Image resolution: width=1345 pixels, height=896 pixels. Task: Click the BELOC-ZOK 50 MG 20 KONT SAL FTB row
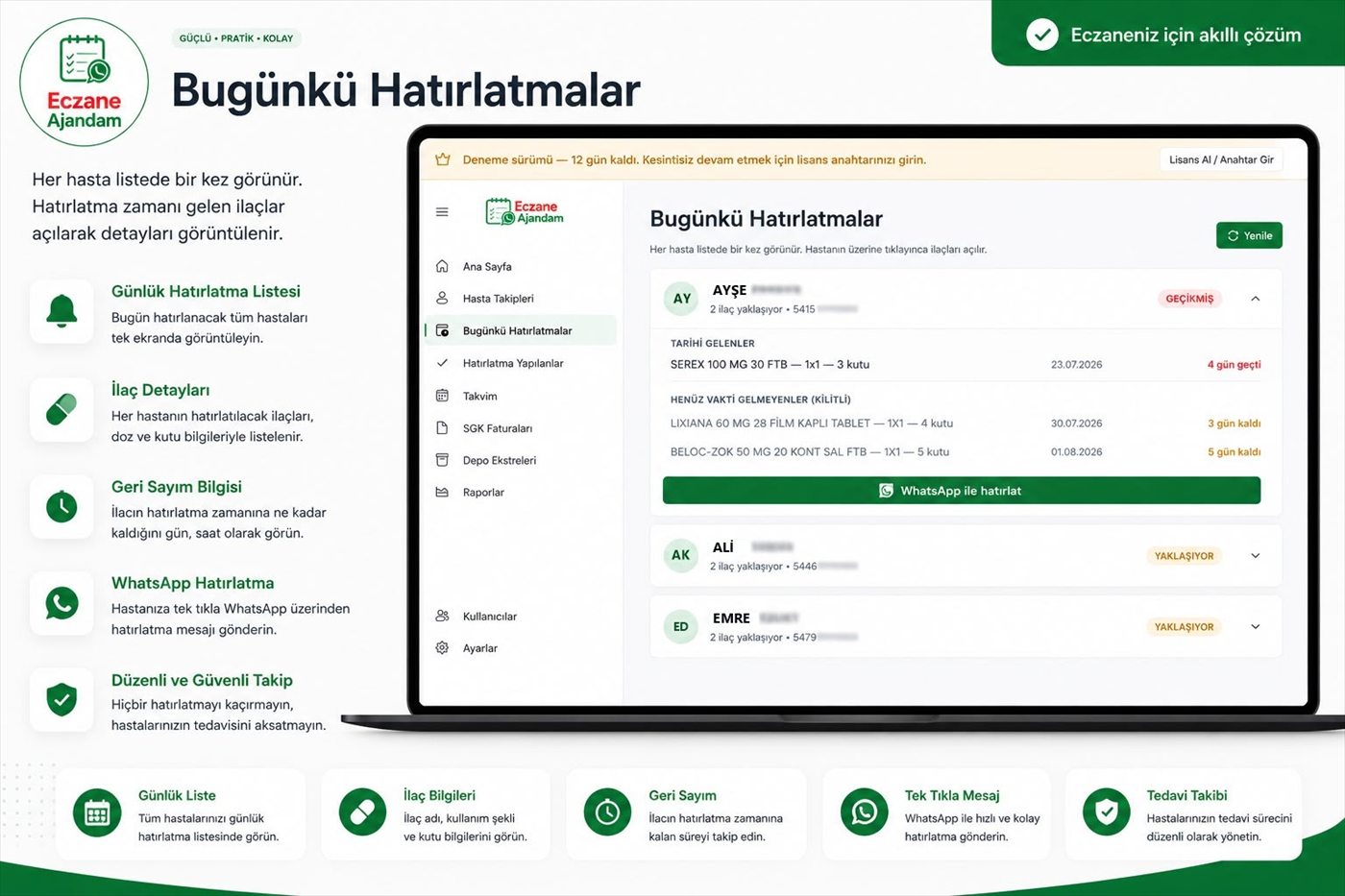click(x=966, y=451)
